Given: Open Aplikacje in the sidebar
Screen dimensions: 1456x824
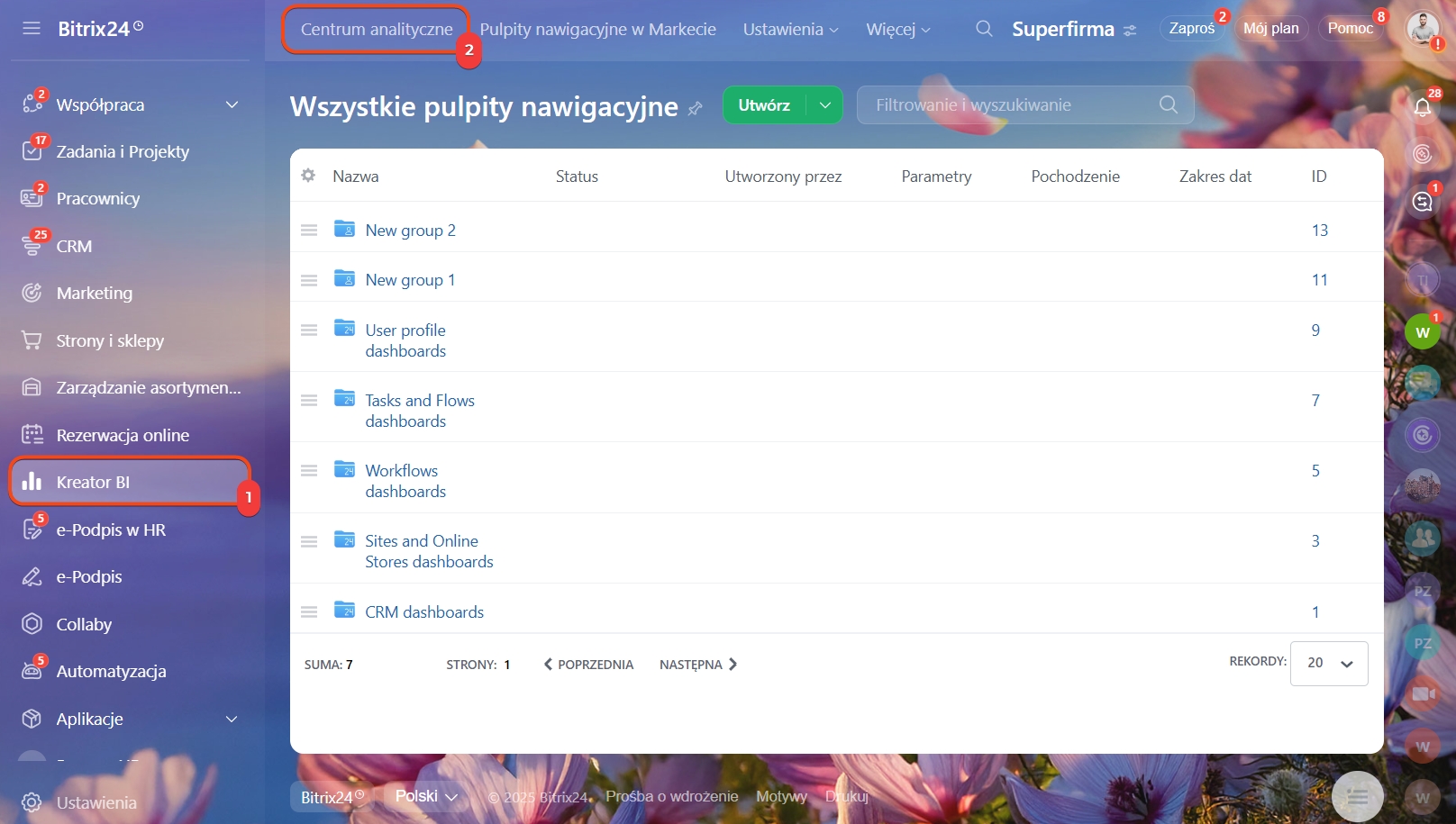Looking at the screenshot, I should 89,719.
